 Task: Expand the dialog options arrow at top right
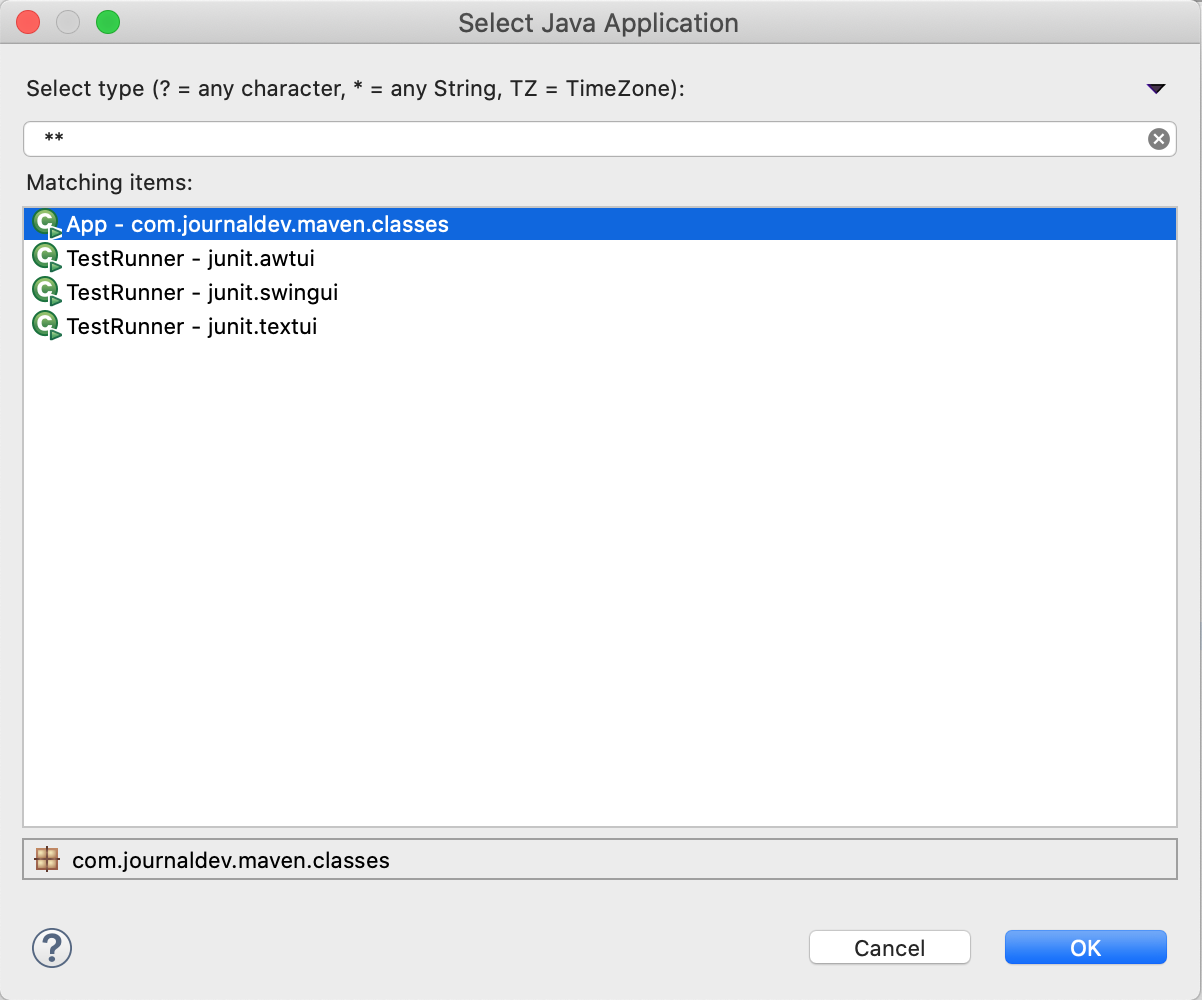tap(1156, 89)
